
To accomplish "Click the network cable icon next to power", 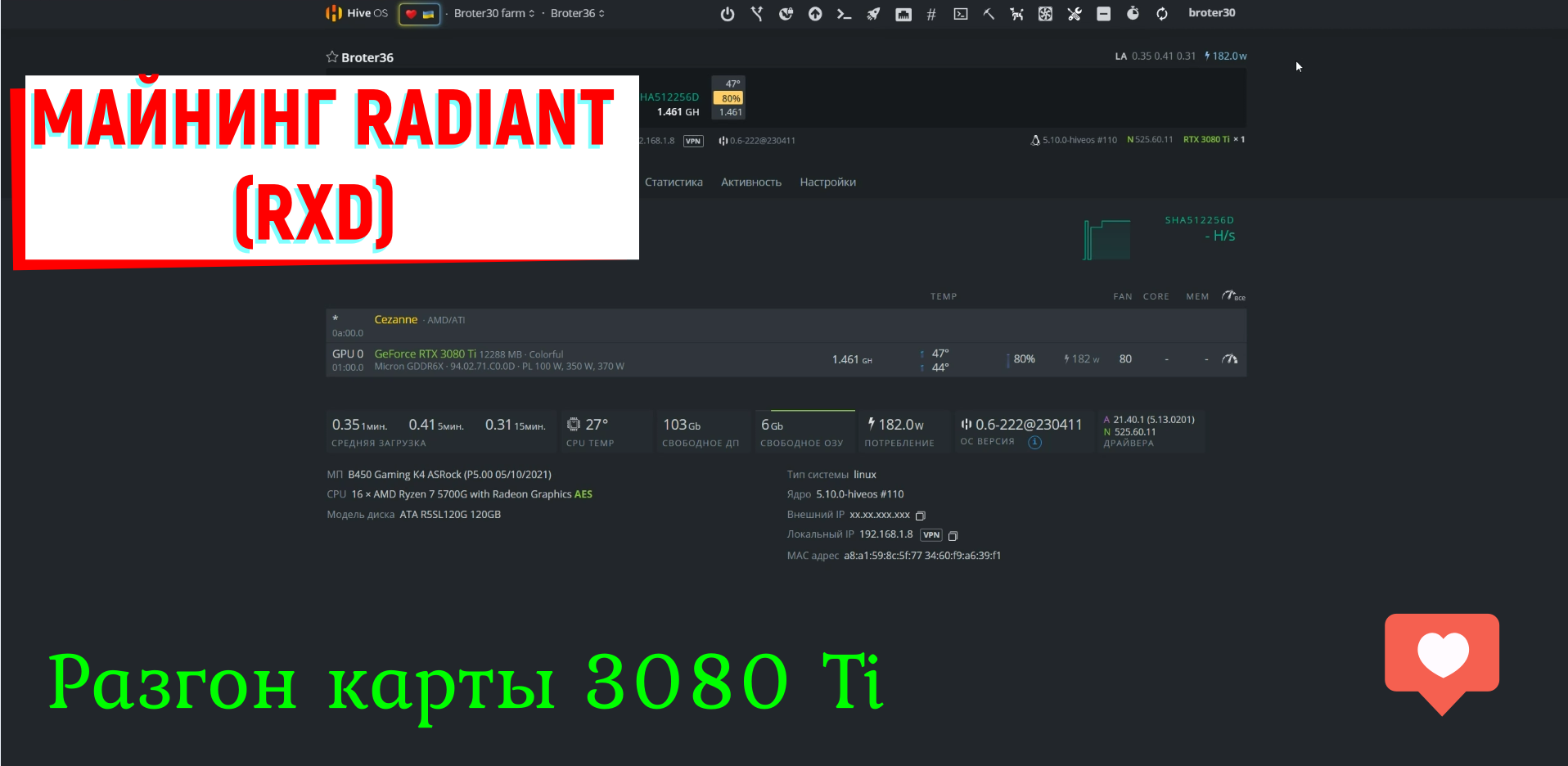I will click(757, 14).
